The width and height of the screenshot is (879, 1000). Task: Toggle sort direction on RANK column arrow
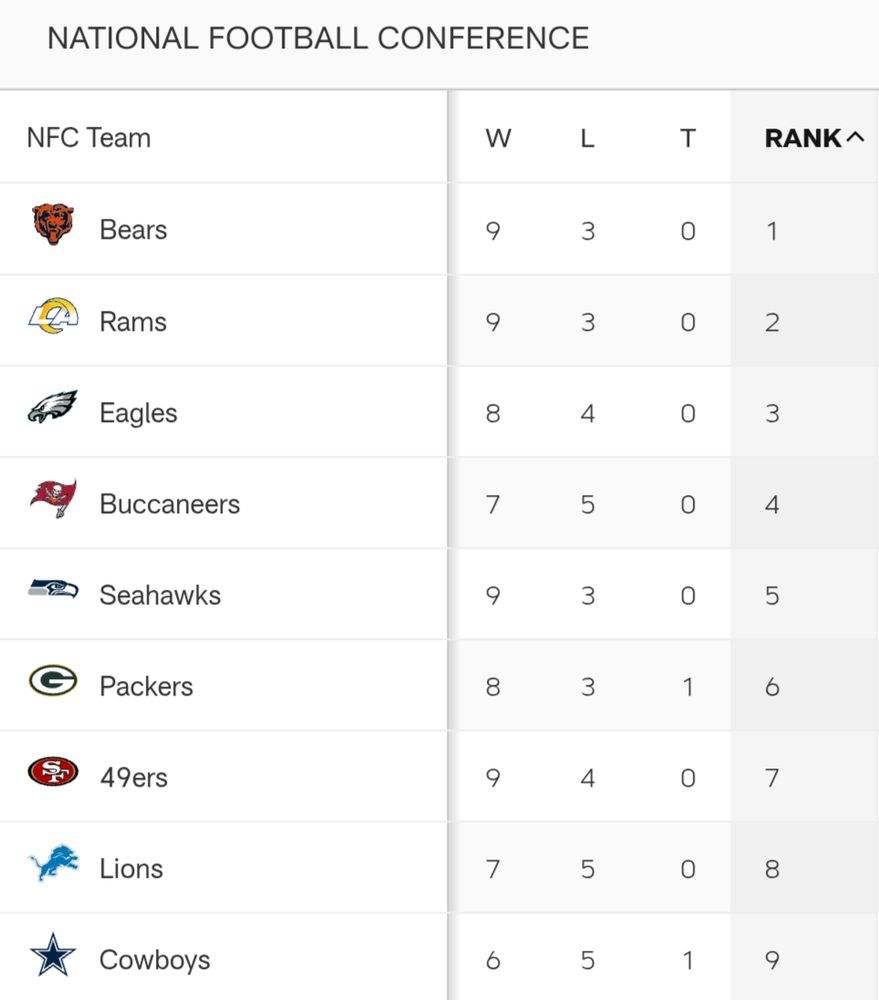[x=855, y=136]
